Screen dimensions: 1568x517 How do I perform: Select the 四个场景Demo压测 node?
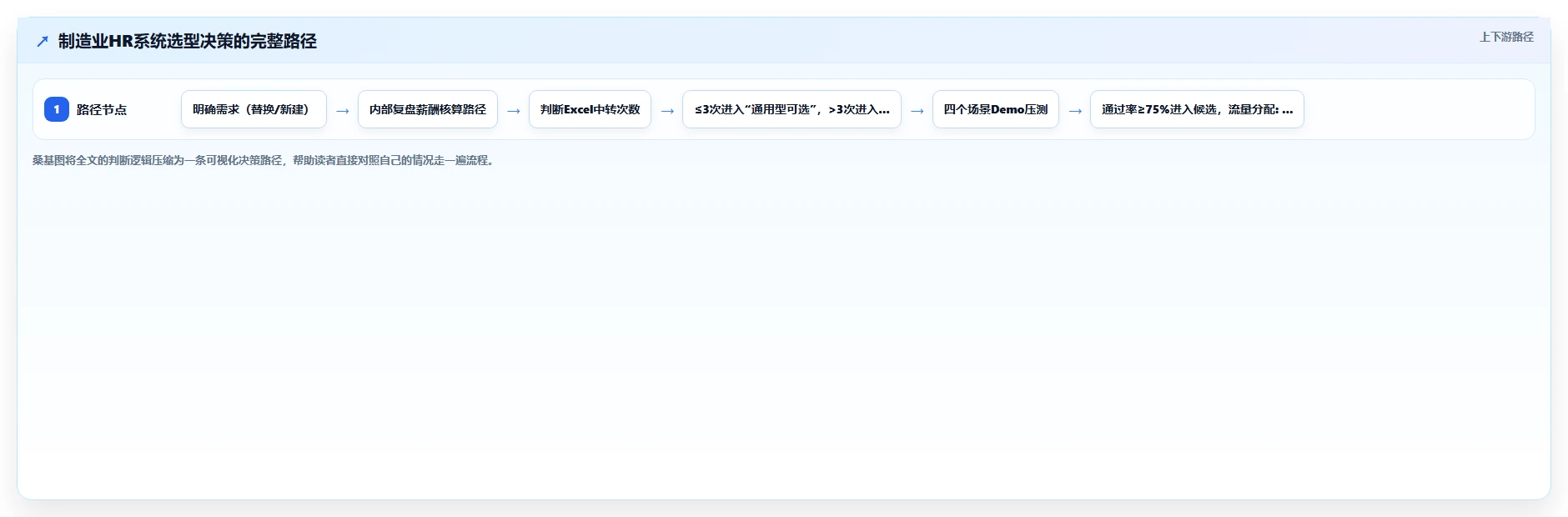tap(996, 109)
